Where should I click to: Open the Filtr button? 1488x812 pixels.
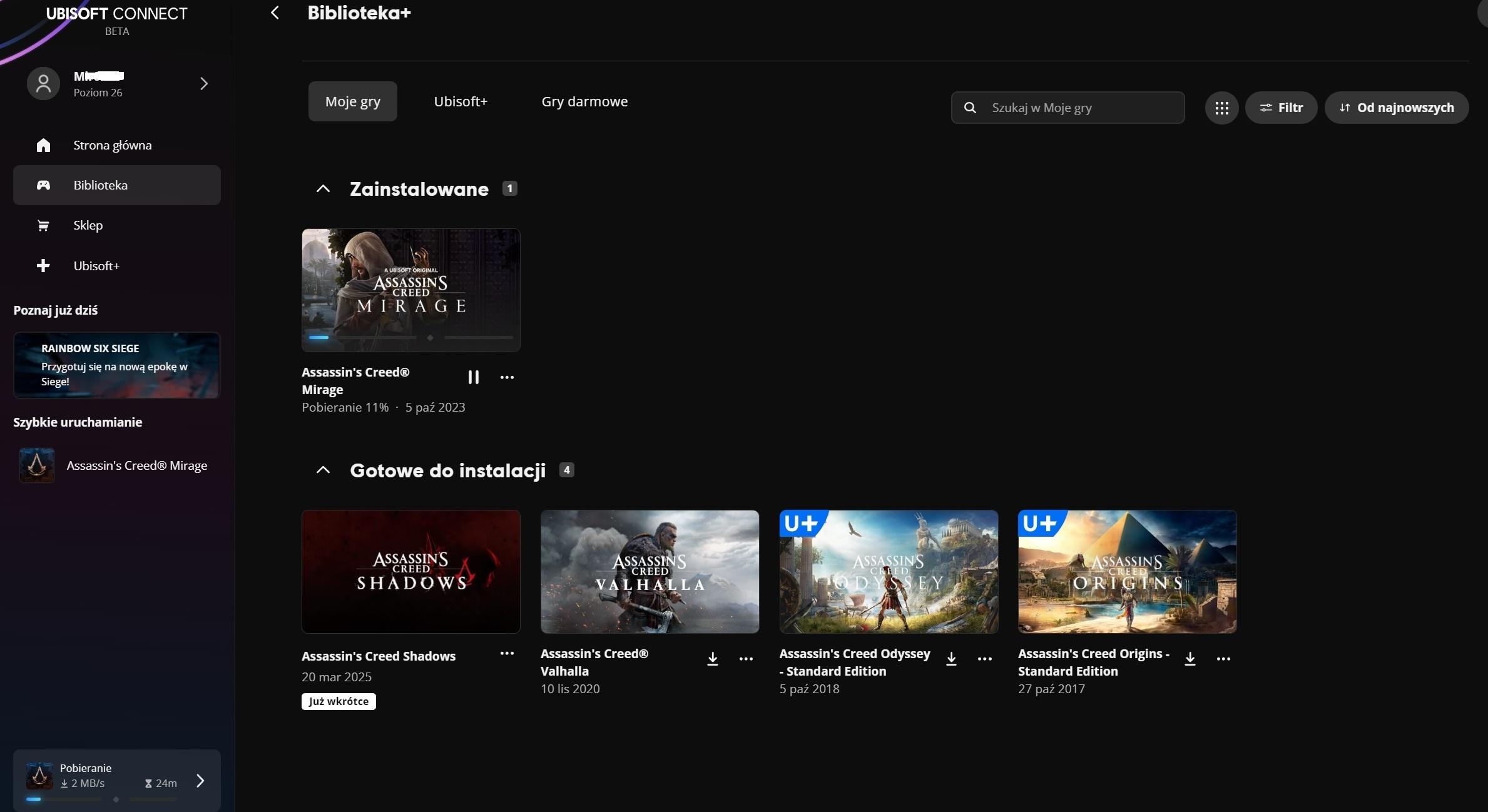coord(1281,108)
